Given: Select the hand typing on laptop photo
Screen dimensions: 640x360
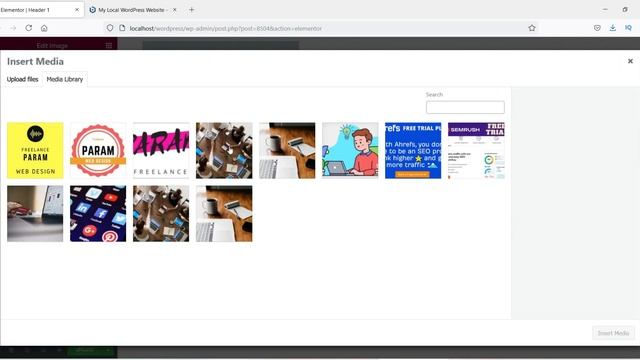Looking at the screenshot, I should (35, 213).
